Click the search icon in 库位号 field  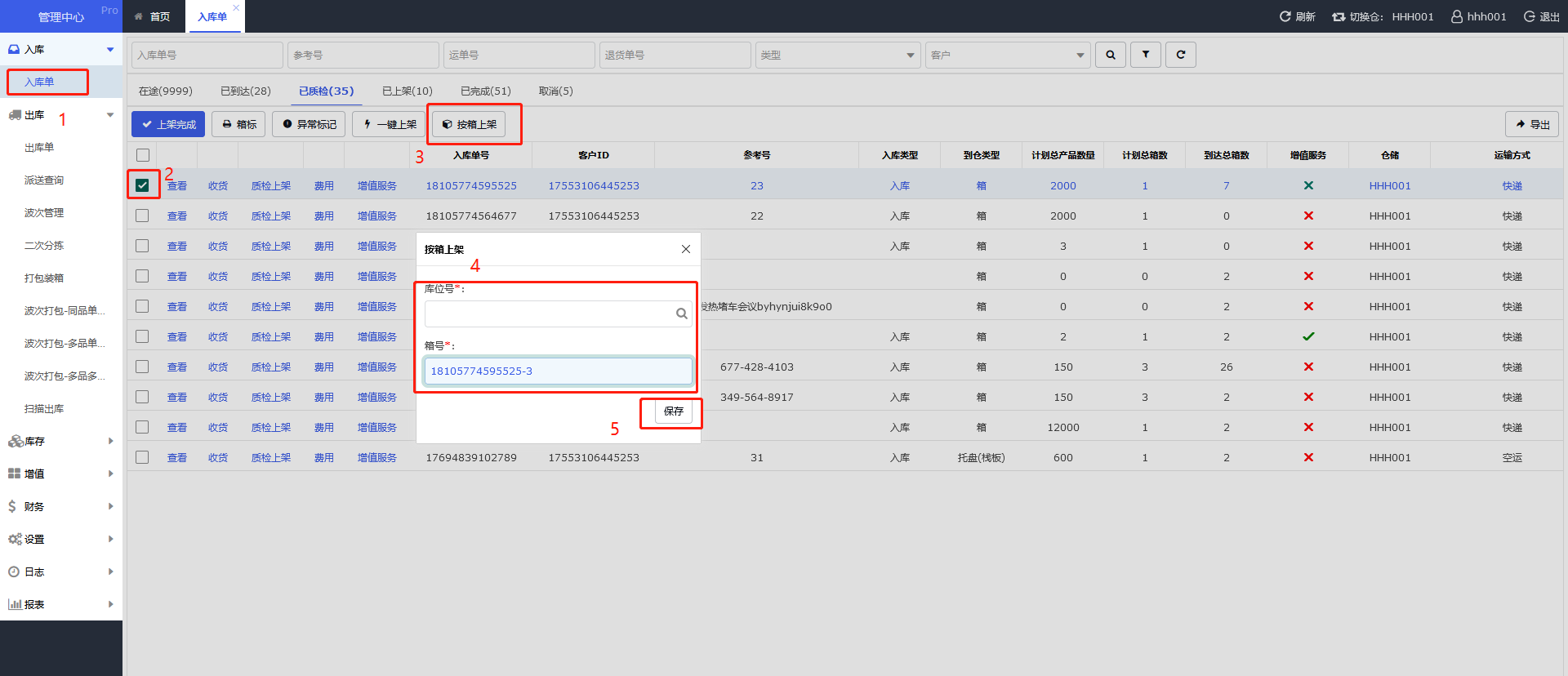(x=681, y=314)
